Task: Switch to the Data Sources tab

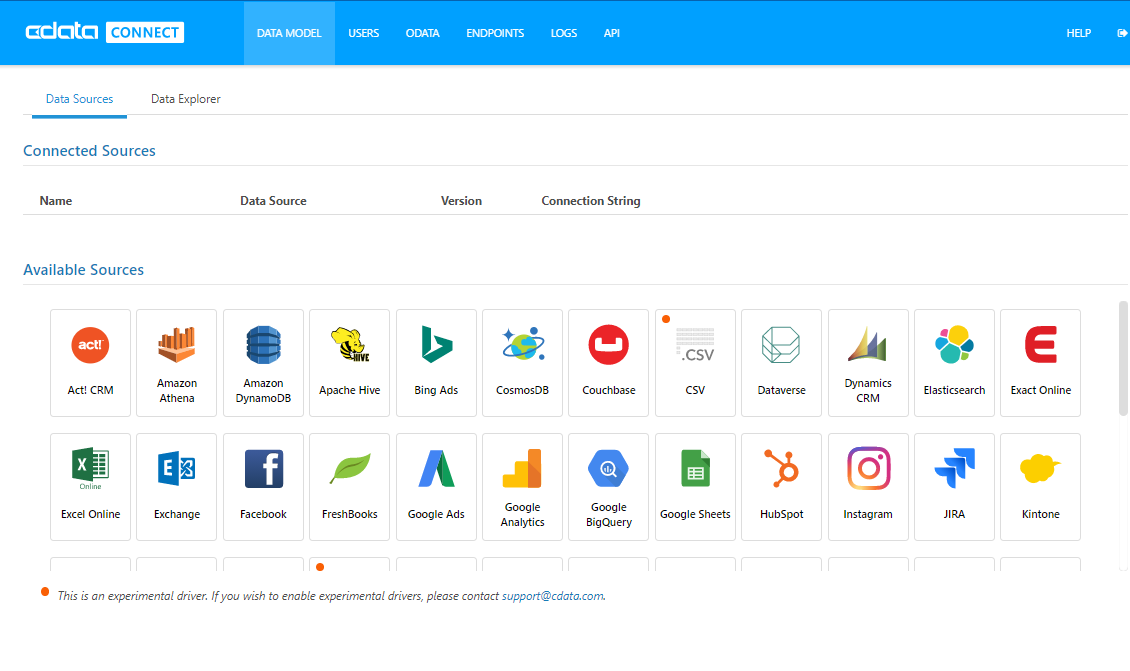Action: [x=79, y=99]
